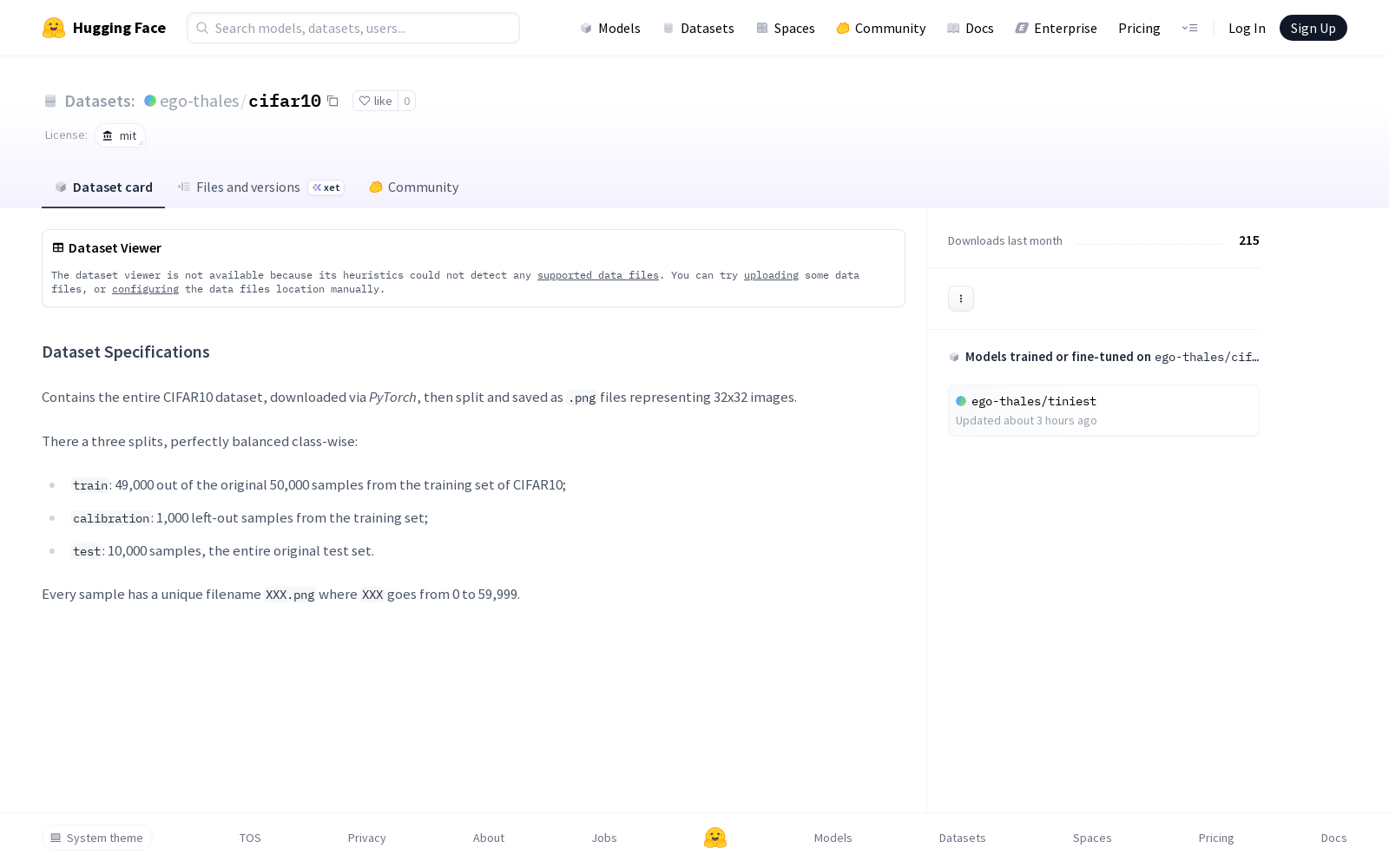The height and width of the screenshot is (868, 1389).
Task: Click the Sign Up button
Action: [1313, 28]
